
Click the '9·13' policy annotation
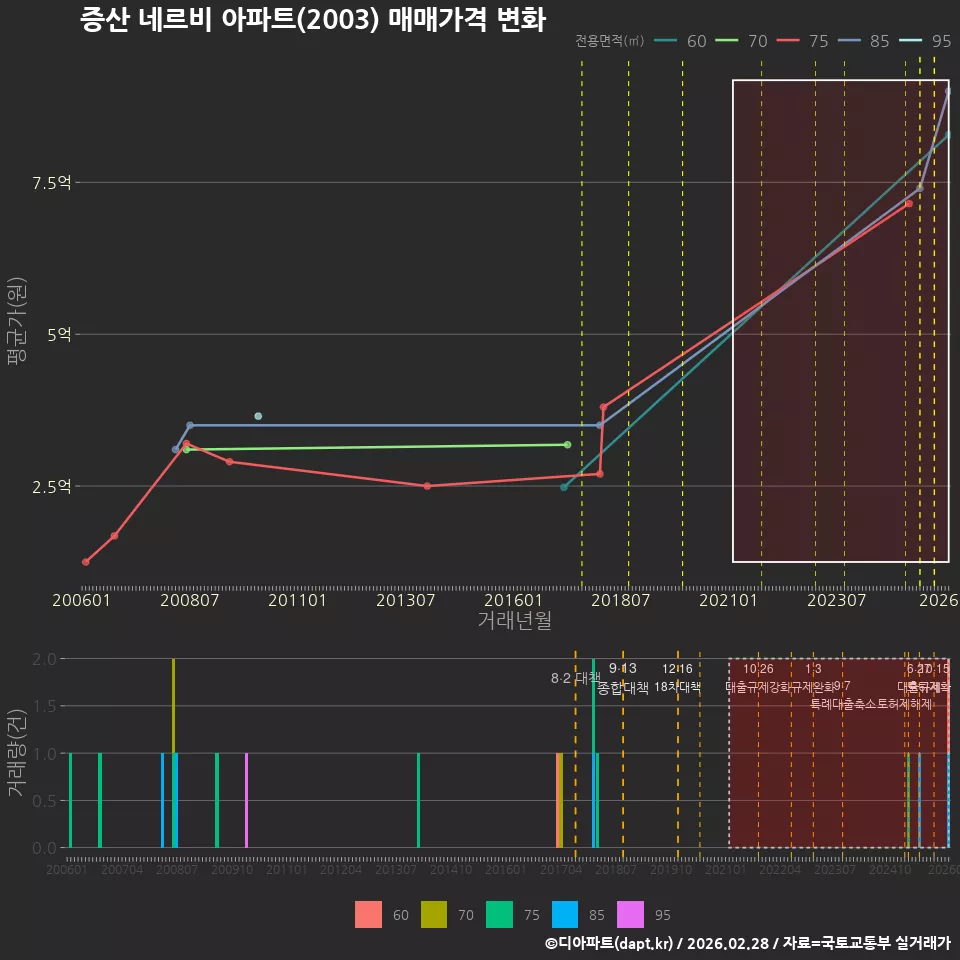pos(623,668)
